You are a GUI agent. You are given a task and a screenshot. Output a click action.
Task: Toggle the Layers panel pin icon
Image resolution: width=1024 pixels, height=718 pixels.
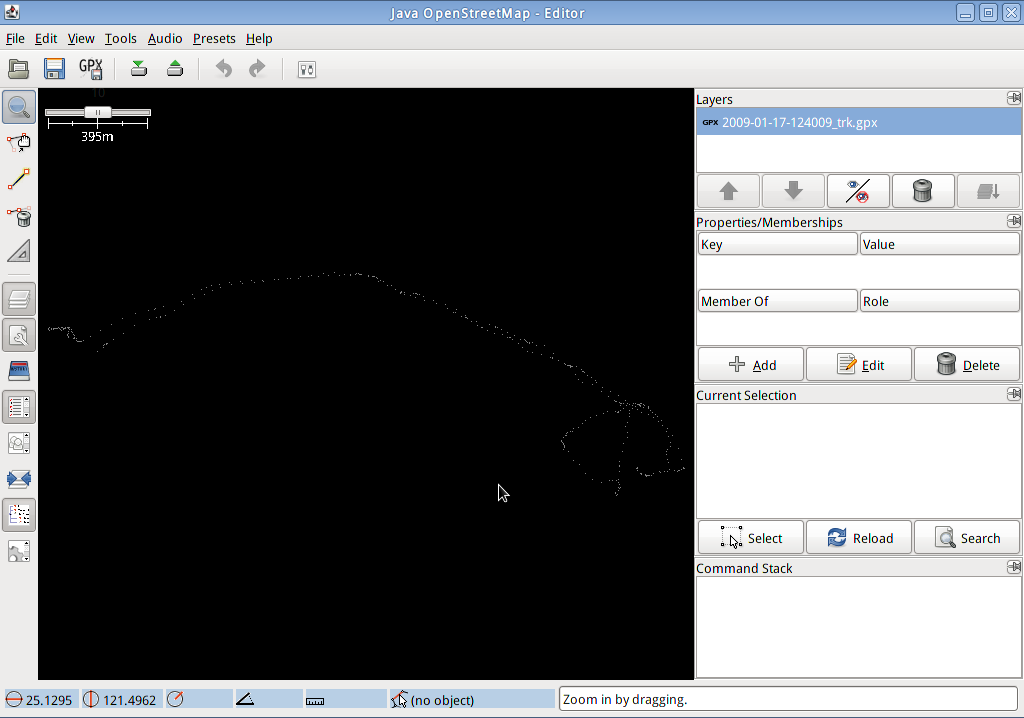(x=1014, y=98)
